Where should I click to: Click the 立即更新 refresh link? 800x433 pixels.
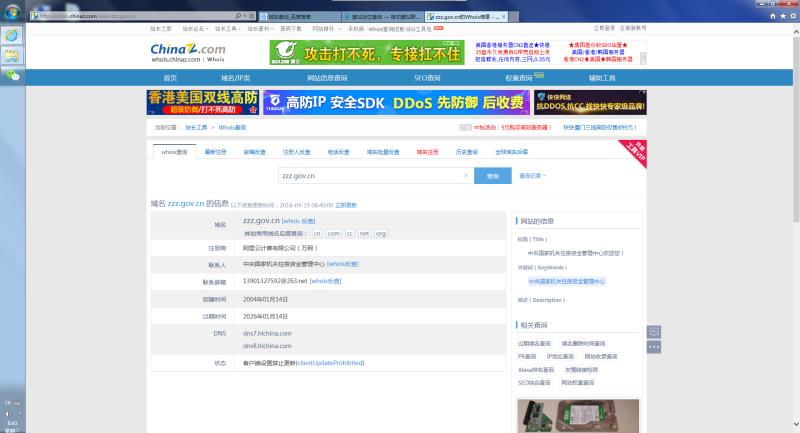pos(346,205)
